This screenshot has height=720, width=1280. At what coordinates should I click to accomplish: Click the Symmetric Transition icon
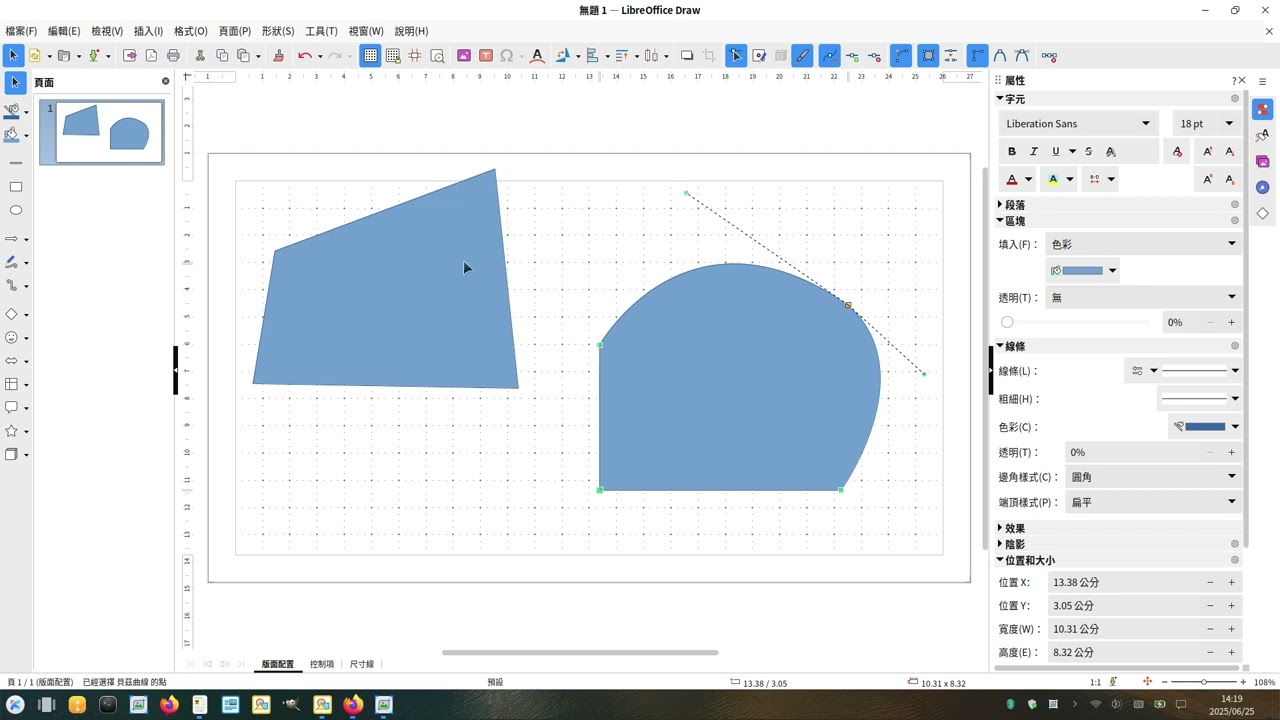[x=1022, y=56]
